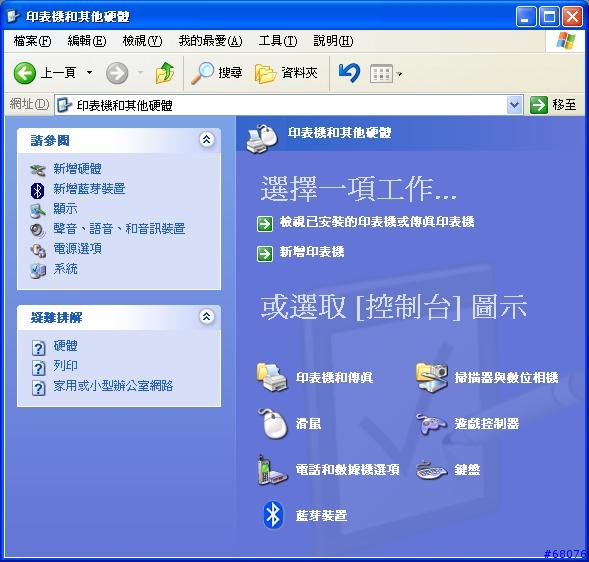Image resolution: width=589 pixels, height=562 pixels.
Task: Click the 電話和數據機選項 label
Action: tap(347, 470)
